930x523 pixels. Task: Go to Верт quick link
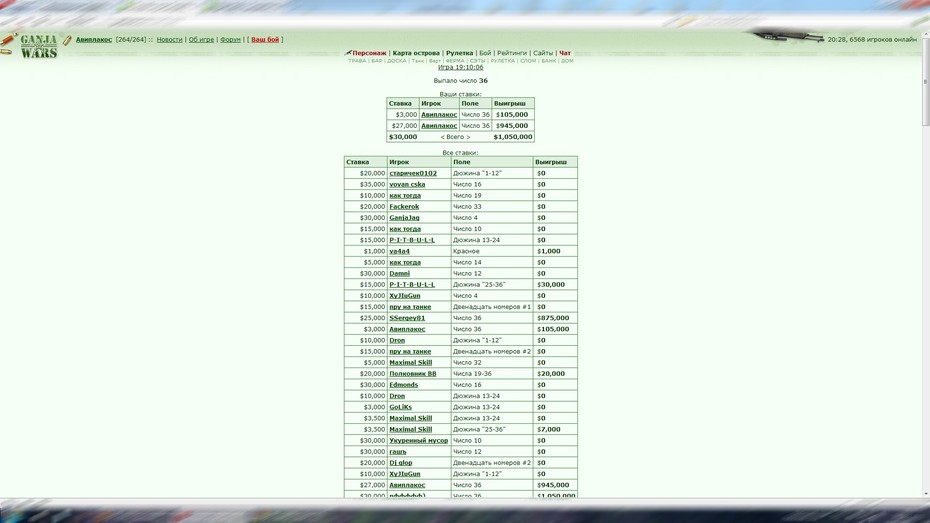[435, 61]
